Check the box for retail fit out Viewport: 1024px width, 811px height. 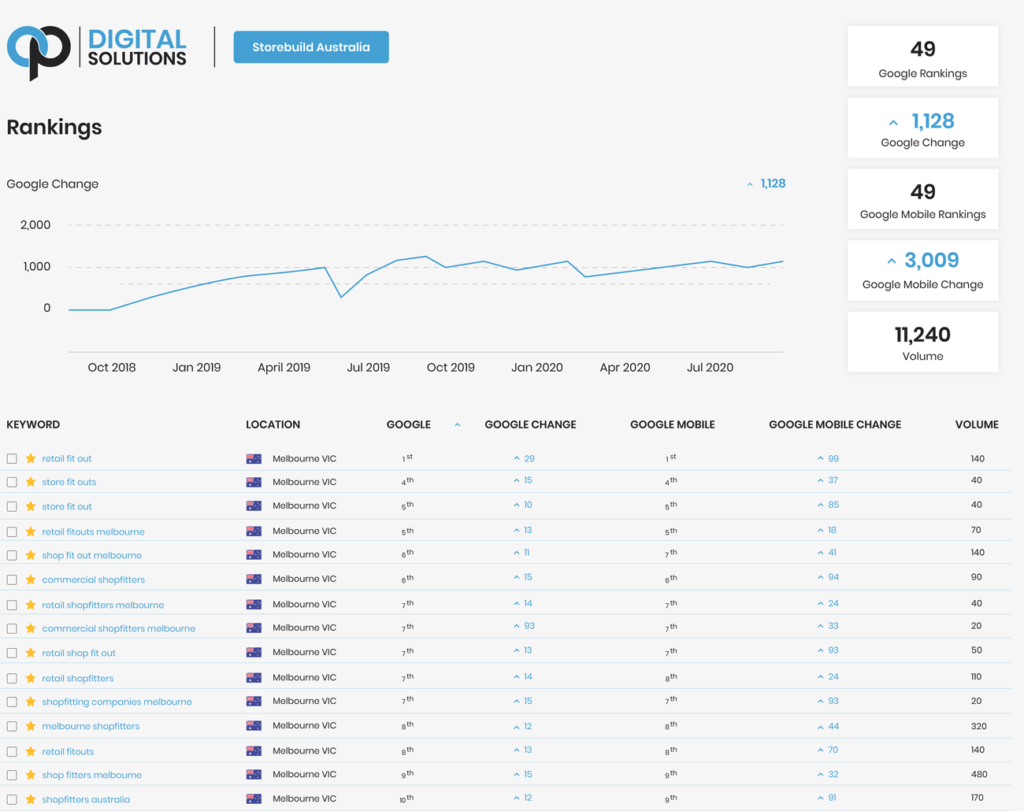tap(12, 459)
